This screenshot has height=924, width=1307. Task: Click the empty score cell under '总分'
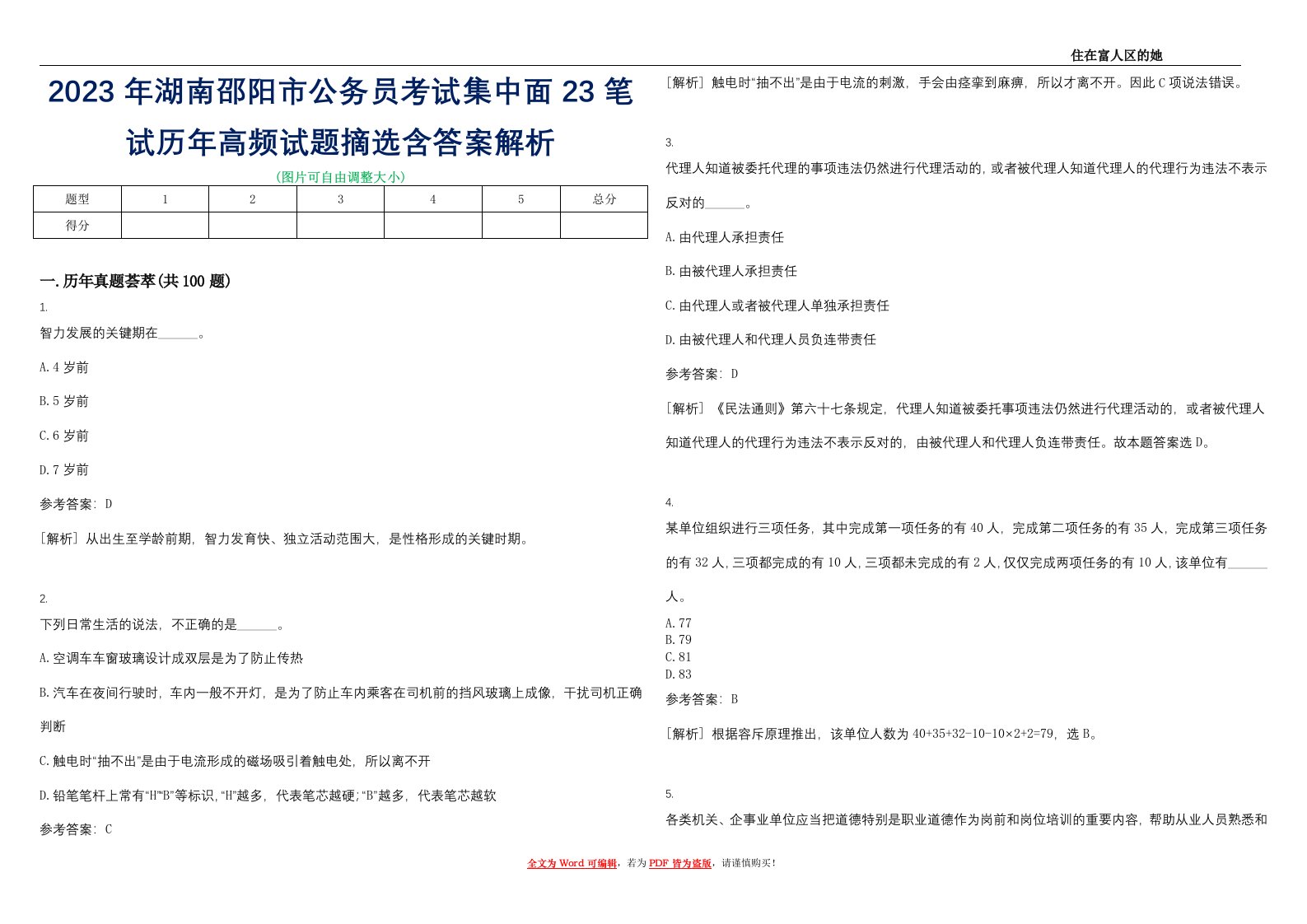(x=604, y=226)
